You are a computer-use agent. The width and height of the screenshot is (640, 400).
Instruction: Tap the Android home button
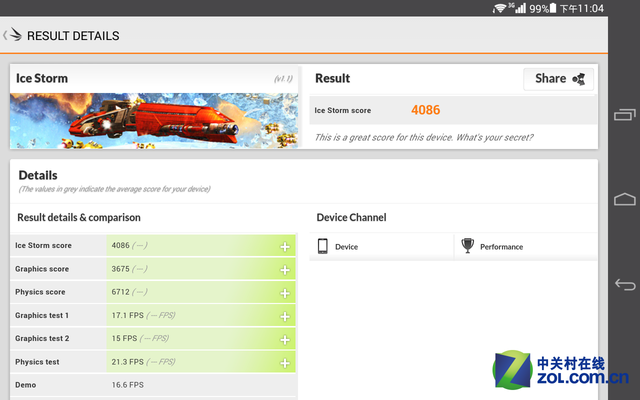pos(624,199)
